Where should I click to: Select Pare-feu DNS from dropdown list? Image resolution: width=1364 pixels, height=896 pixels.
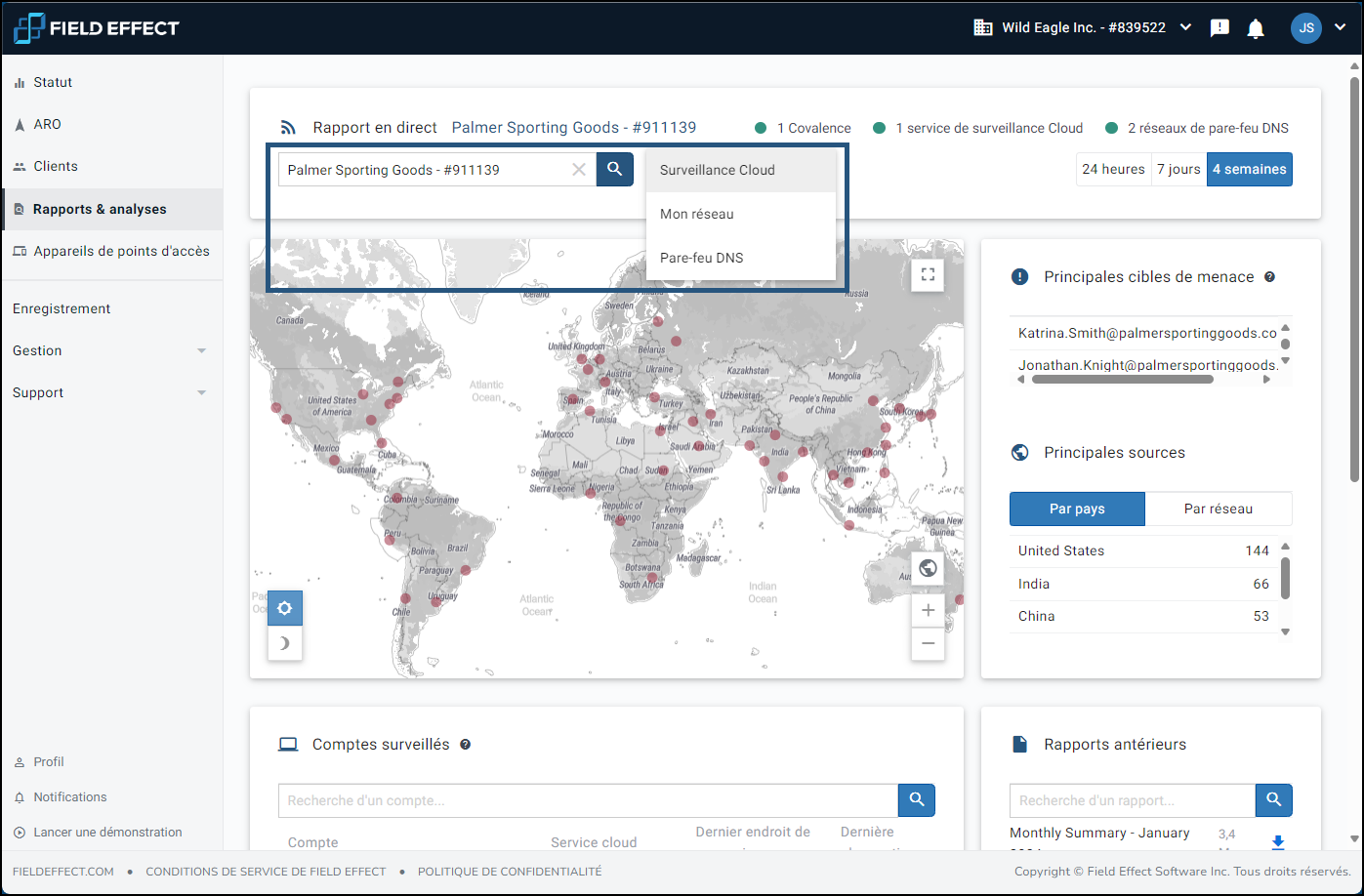coord(741,258)
